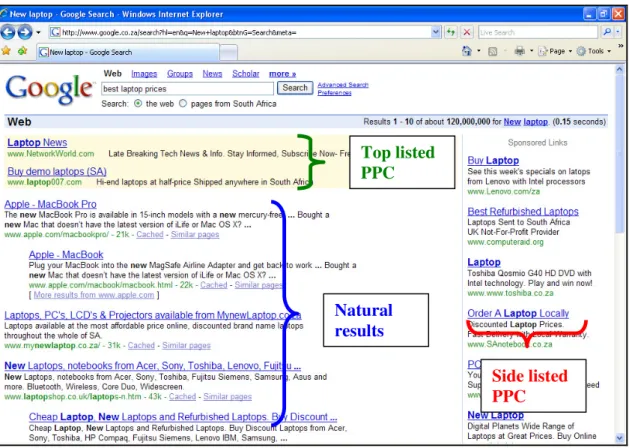Open the search provider dropdown arrow
629x448 pixels.
pos(619,32)
